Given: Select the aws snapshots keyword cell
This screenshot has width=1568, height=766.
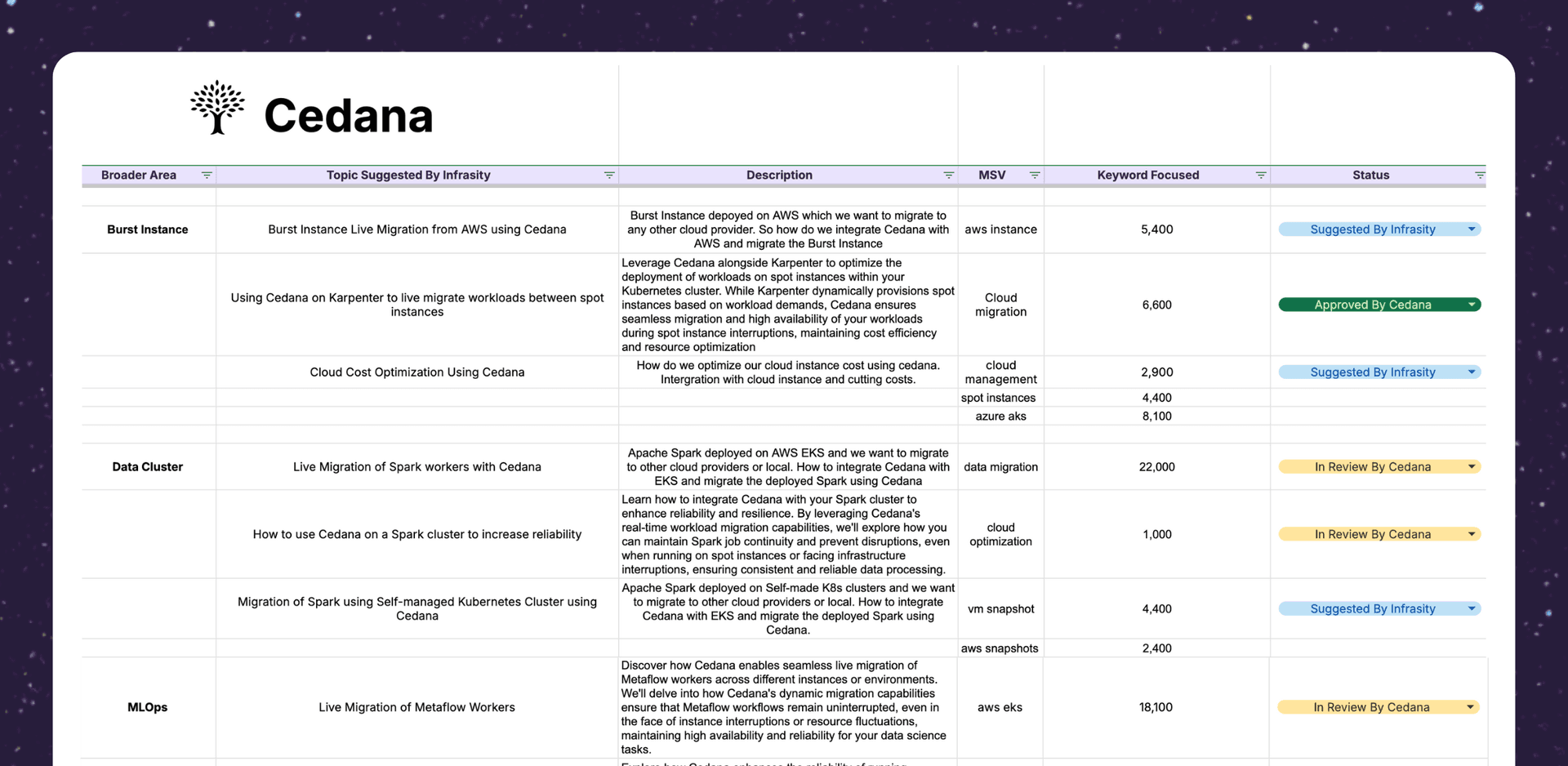Looking at the screenshot, I should pos(1000,648).
